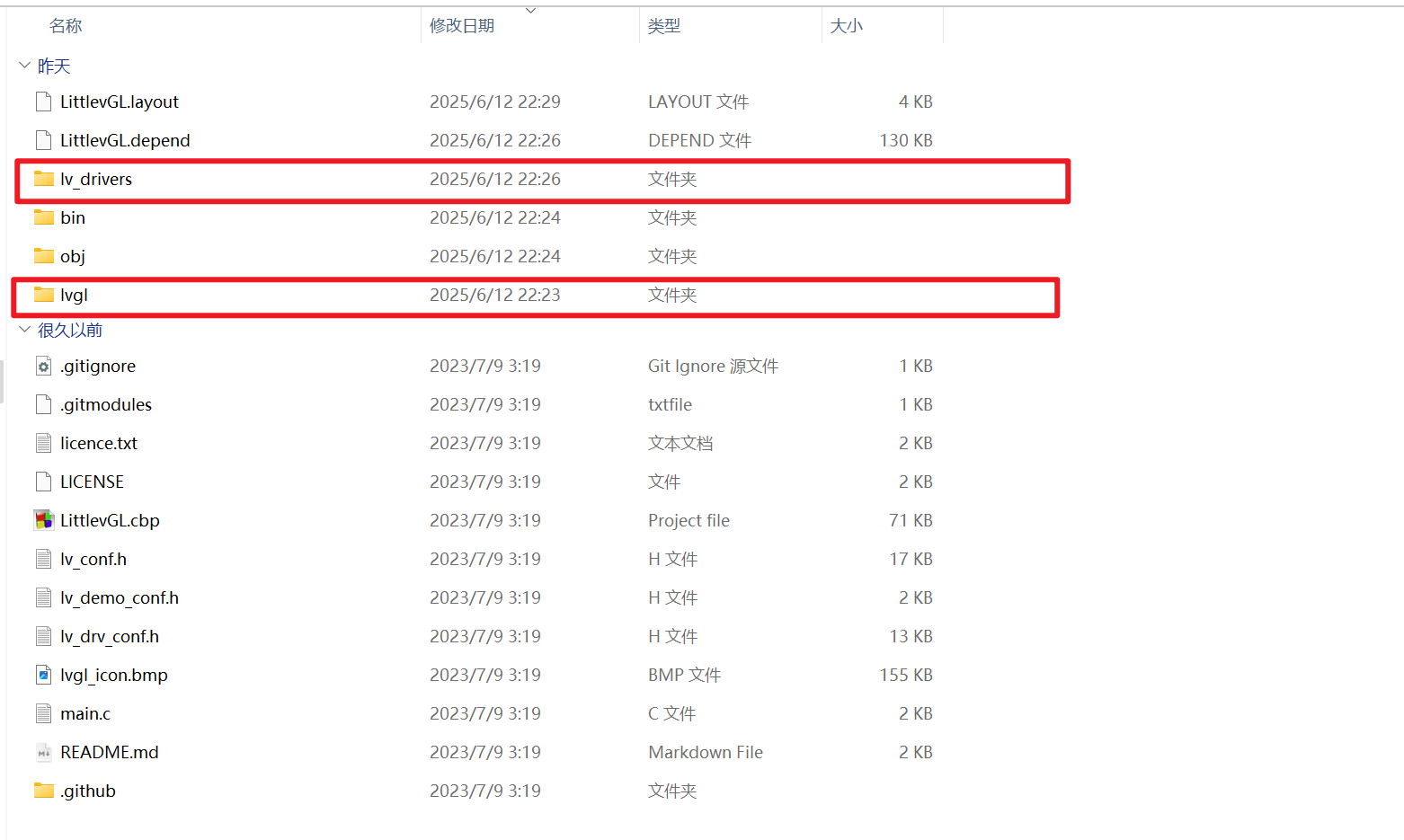The width and height of the screenshot is (1404, 840).
Task: Click the .gitignore gear icon
Action: 43,366
